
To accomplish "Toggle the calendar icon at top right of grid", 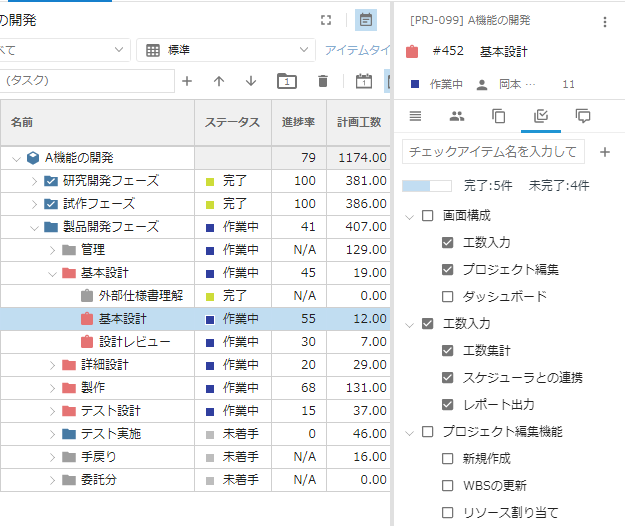I will [366, 20].
